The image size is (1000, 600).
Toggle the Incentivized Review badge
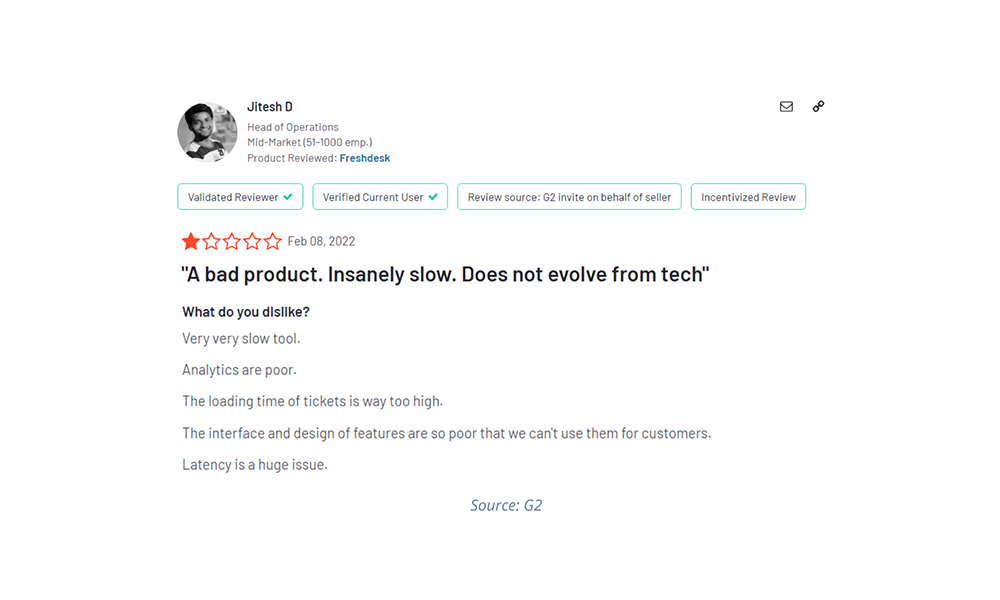point(748,196)
